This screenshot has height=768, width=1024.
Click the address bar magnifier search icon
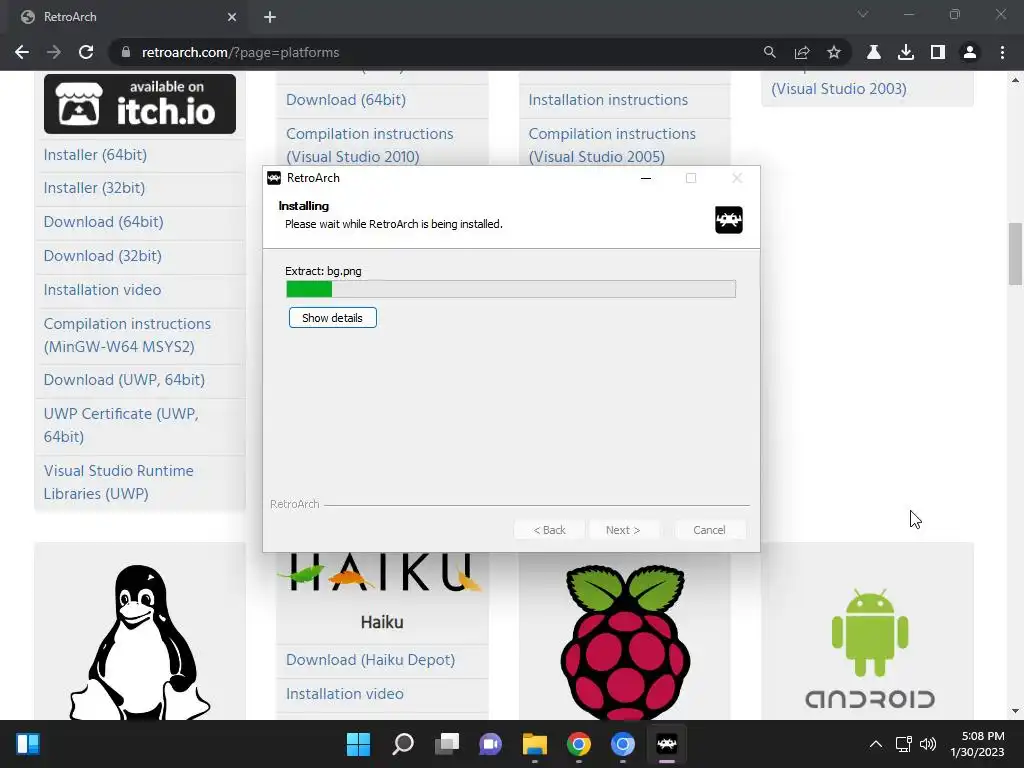click(x=769, y=52)
